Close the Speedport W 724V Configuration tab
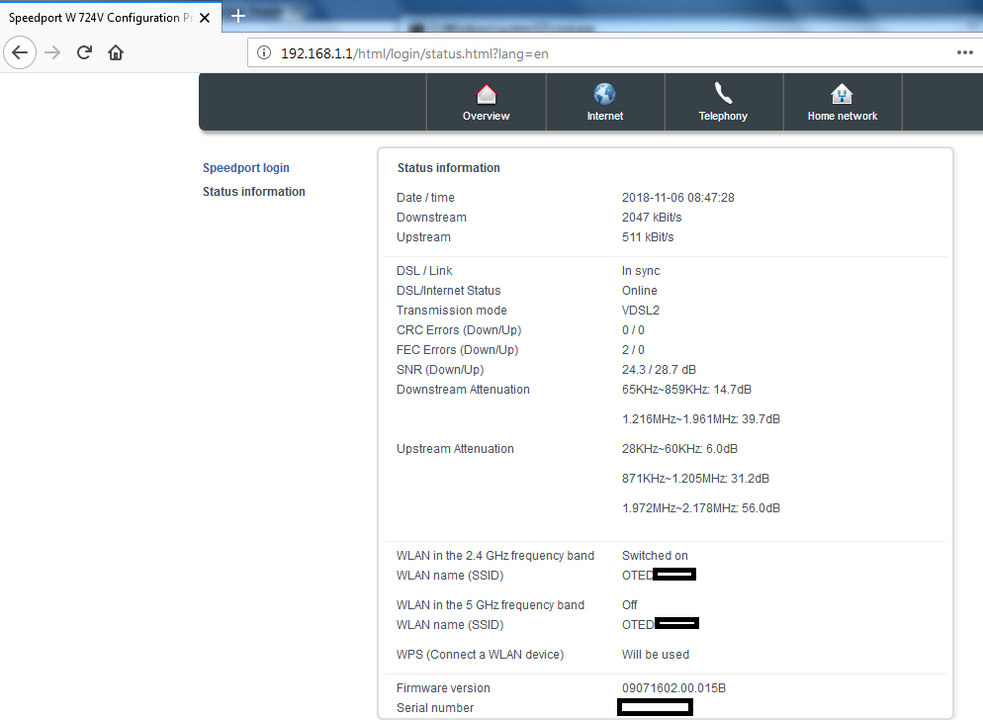Image resolution: width=983 pixels, height=720 pixels. 204,18
